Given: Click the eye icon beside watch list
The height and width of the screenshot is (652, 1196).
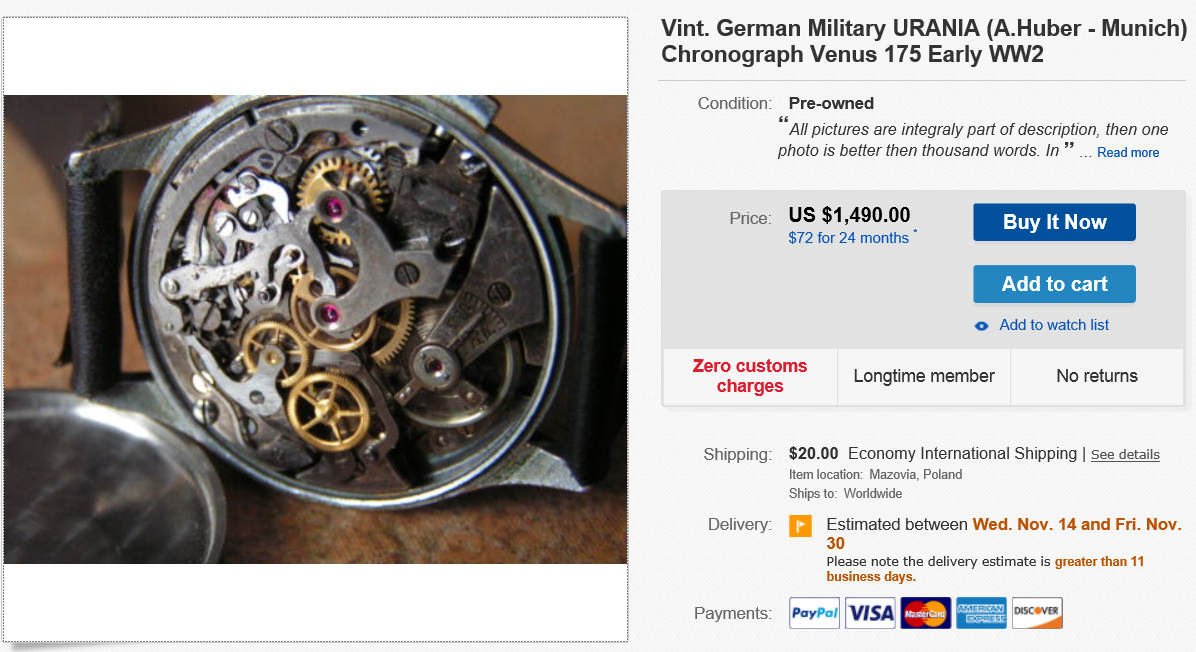Looking at the screenshot, I should 982,326.
